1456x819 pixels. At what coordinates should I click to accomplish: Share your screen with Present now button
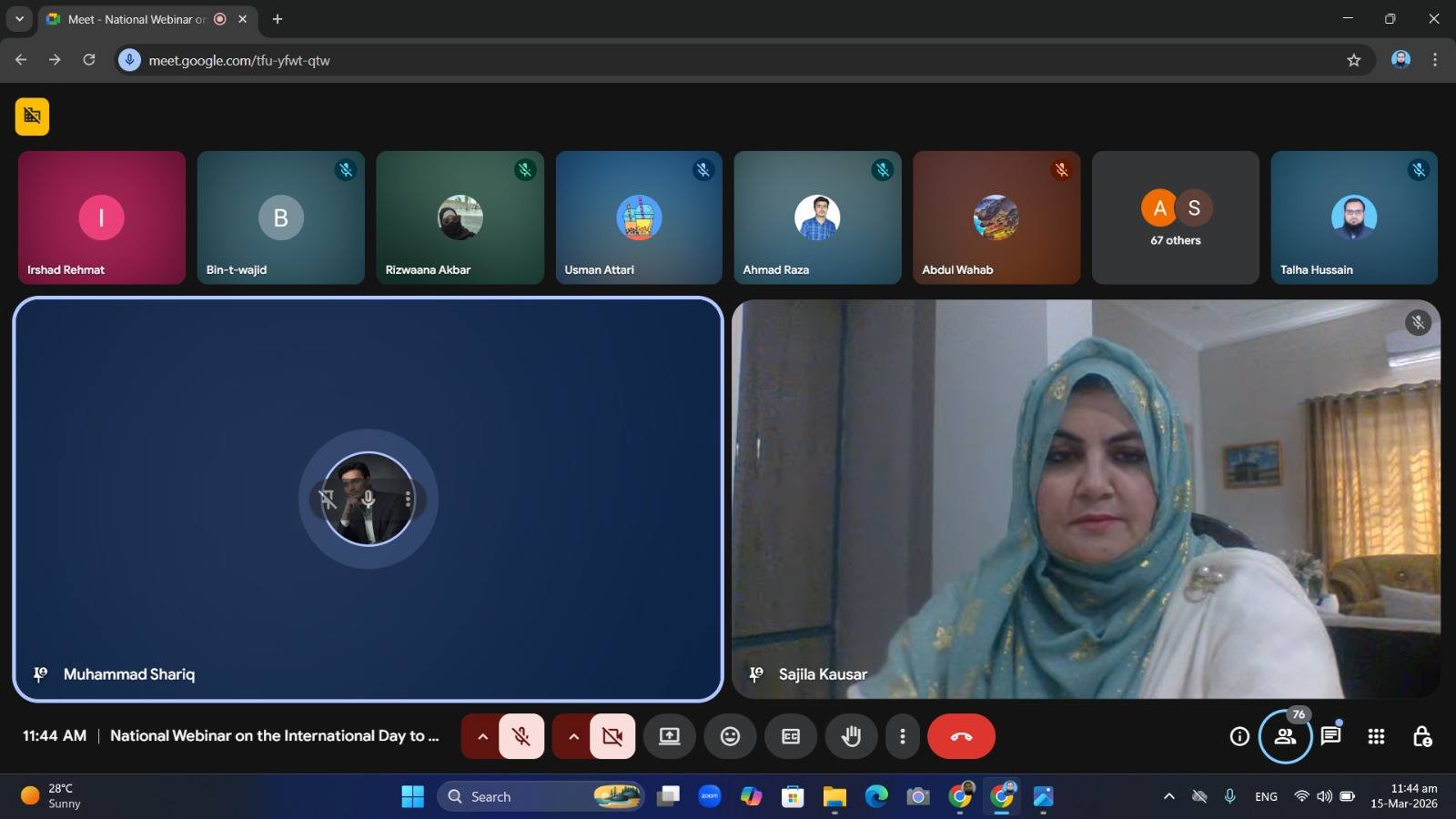(669, 736)
